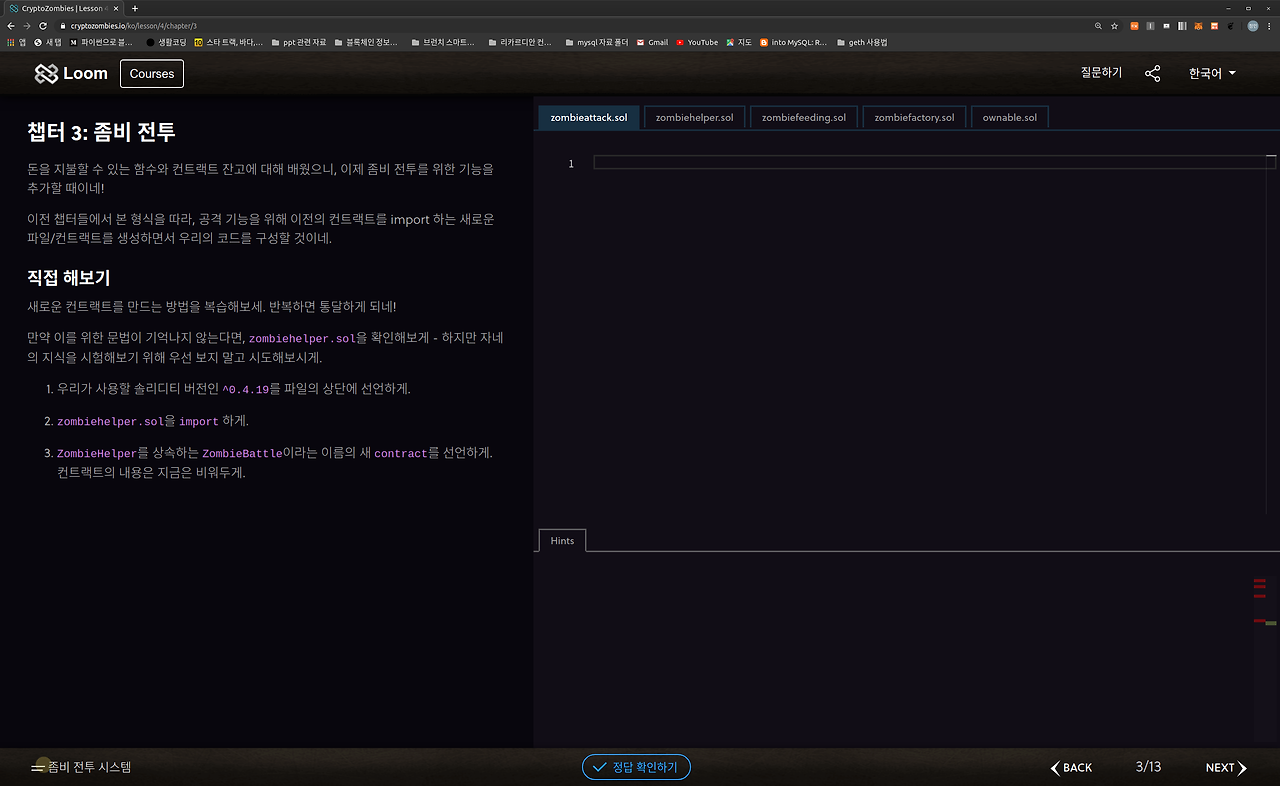The image size is (1280, 786).
Task: Click the Courses button
Action: (x=152, y=74)
